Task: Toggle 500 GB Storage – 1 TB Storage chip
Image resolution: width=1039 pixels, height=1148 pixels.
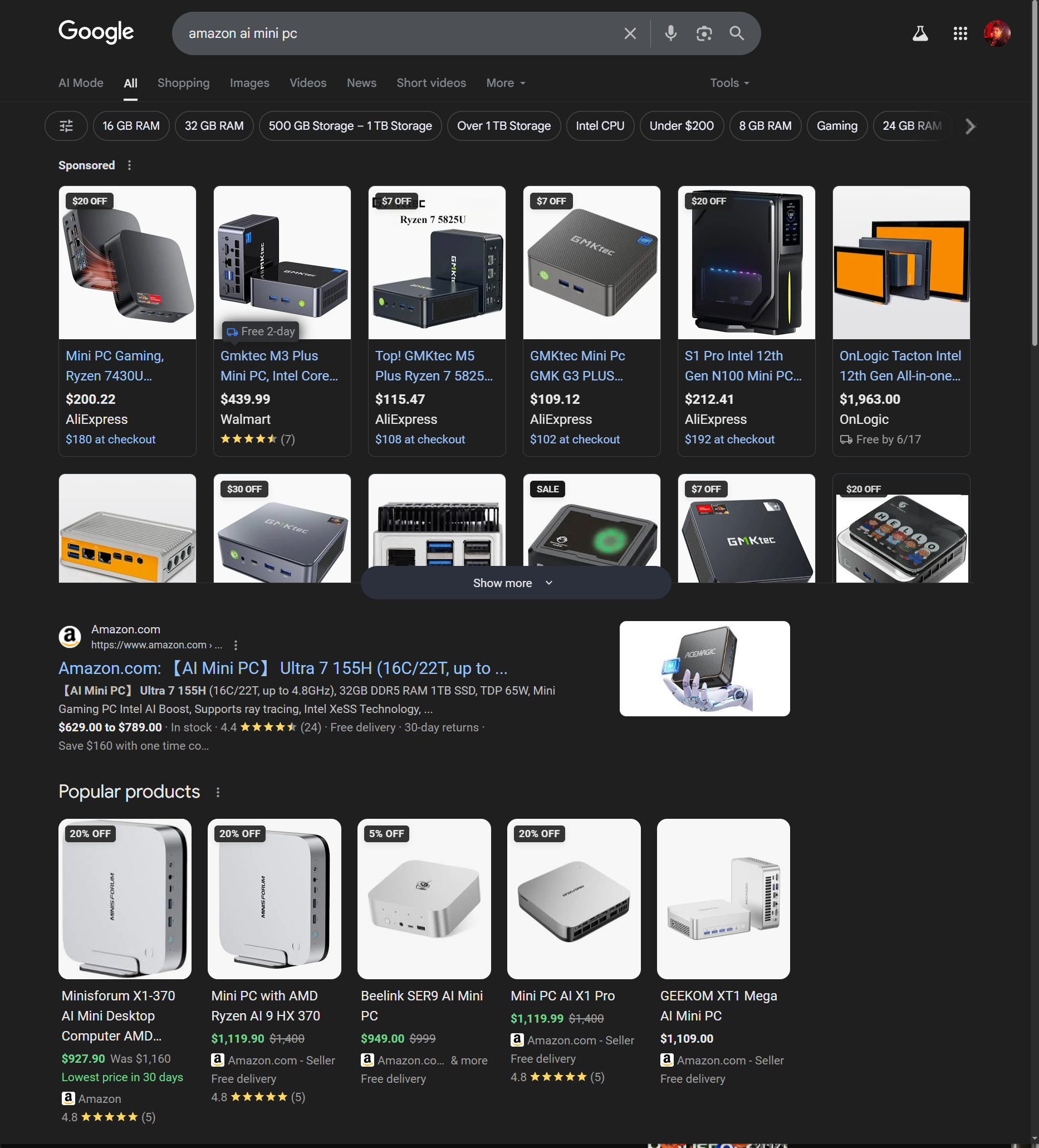Action: coord(350,126)
